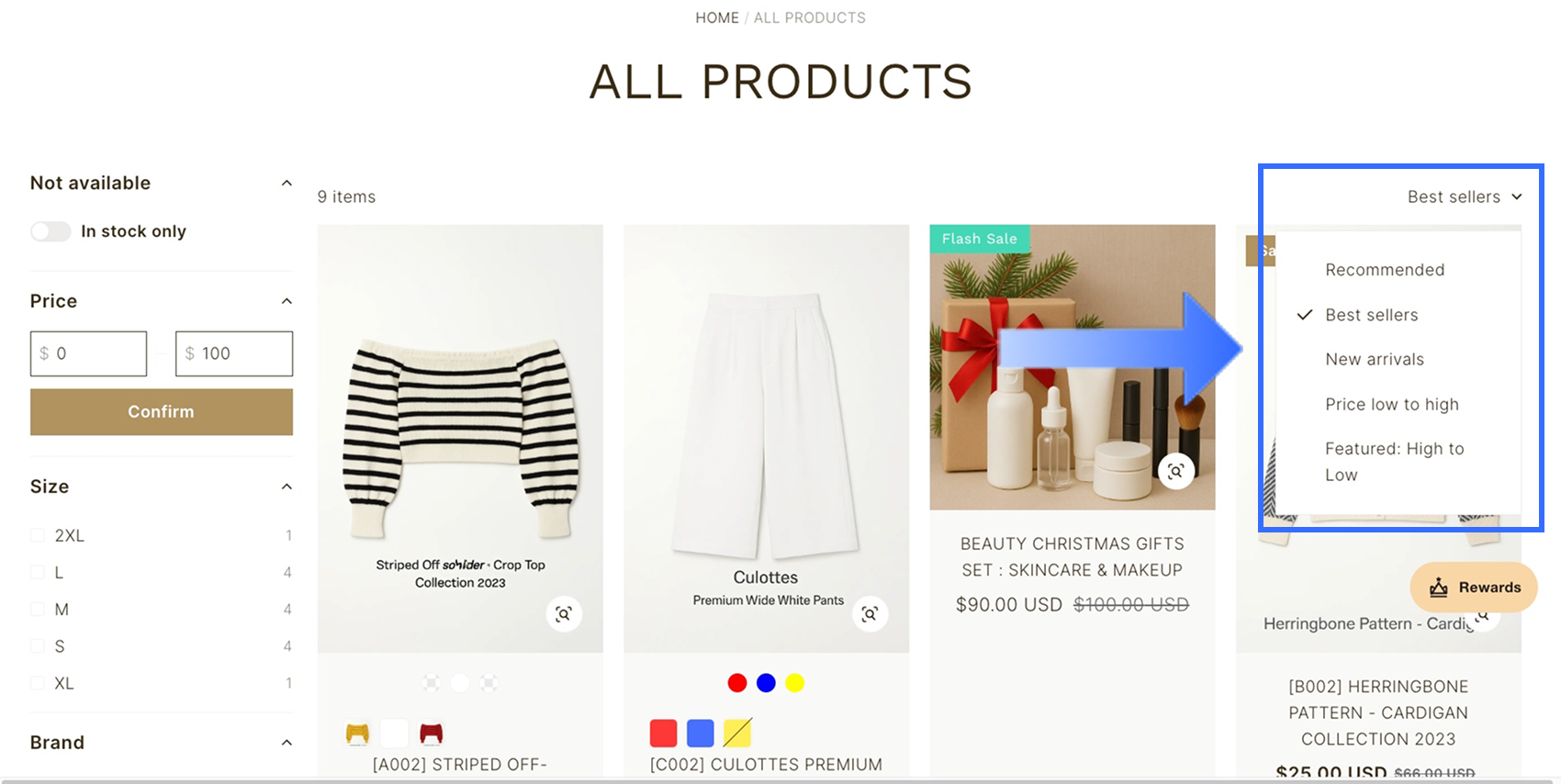Pick the blue square culottes swatch

click(701, 734)
